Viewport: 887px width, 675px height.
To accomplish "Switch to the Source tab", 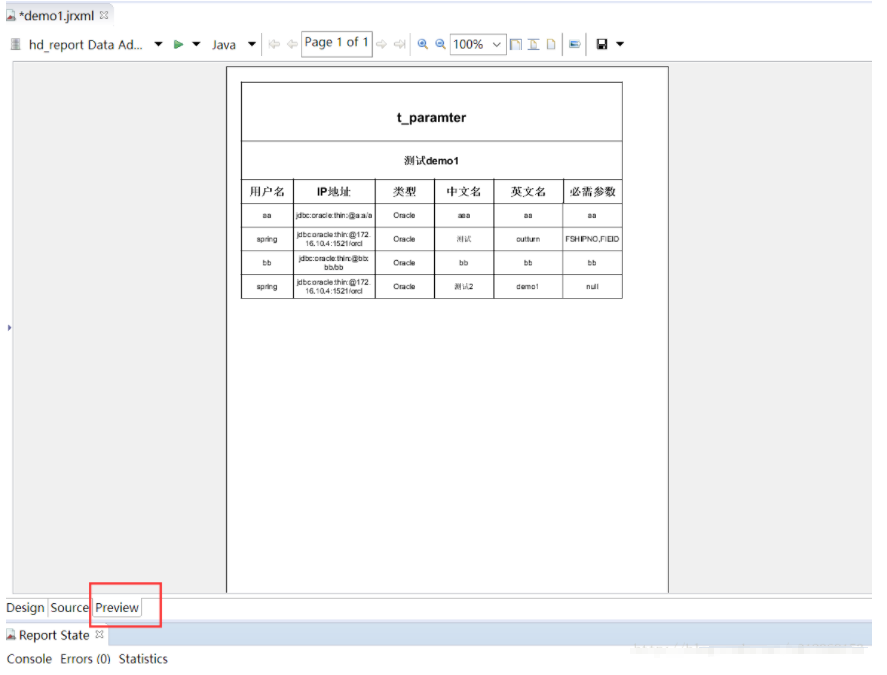I will pyautogui.click(x=70, y=608).
